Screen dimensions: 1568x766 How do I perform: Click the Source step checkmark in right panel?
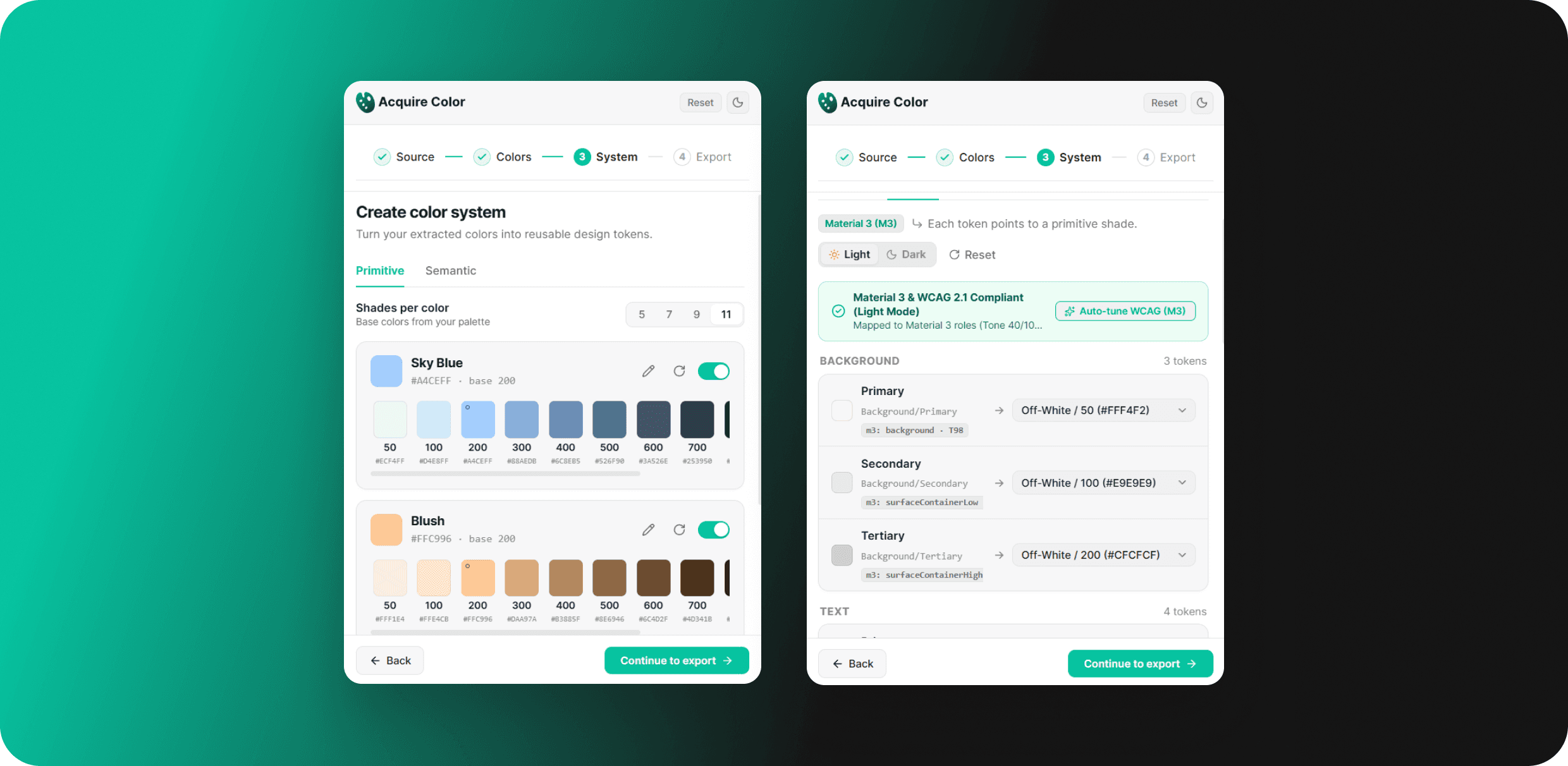[x=844, y=157]
